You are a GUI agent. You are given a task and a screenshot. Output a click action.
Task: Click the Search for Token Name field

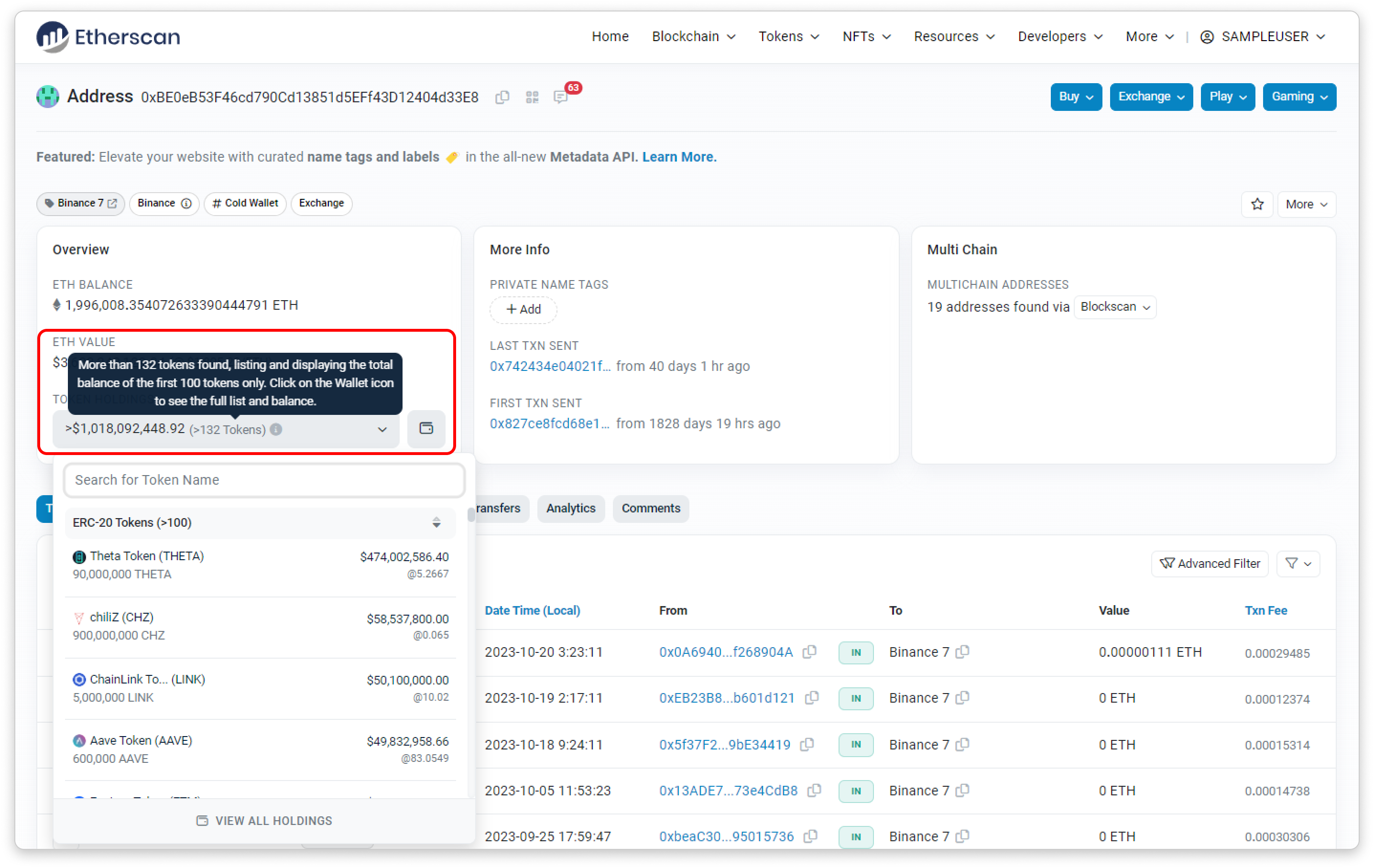pyautogui.click(x=264, y=480)
